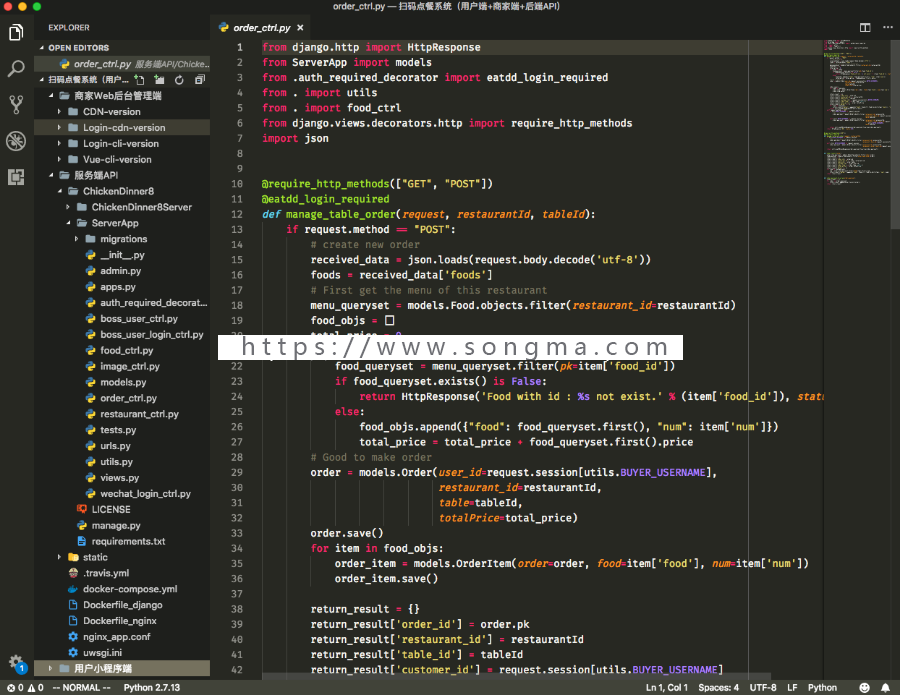
Task: Collapse all folders in explorer
Action: (199, 80)
